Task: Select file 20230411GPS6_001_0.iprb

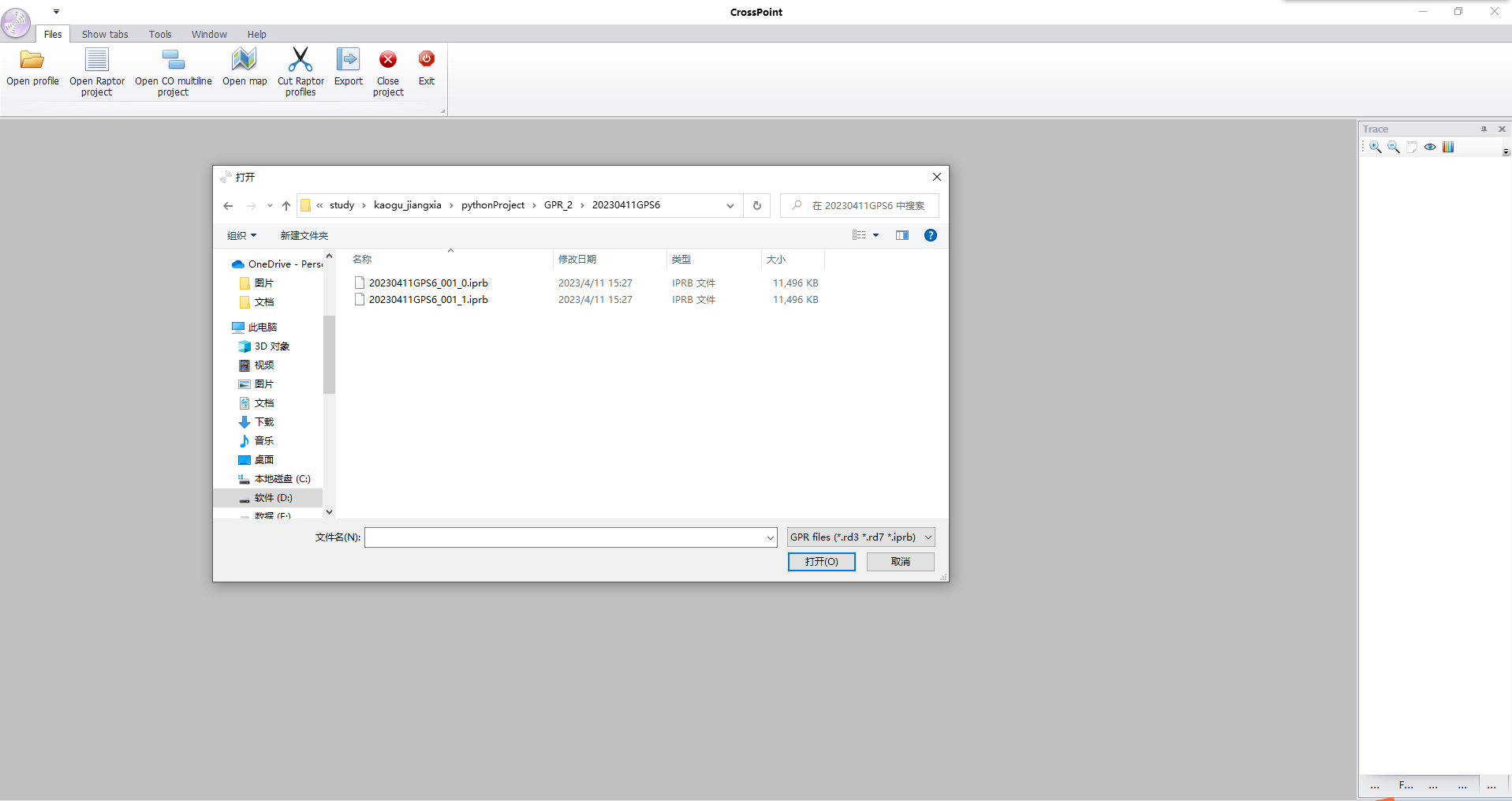Action: (428, 283)
